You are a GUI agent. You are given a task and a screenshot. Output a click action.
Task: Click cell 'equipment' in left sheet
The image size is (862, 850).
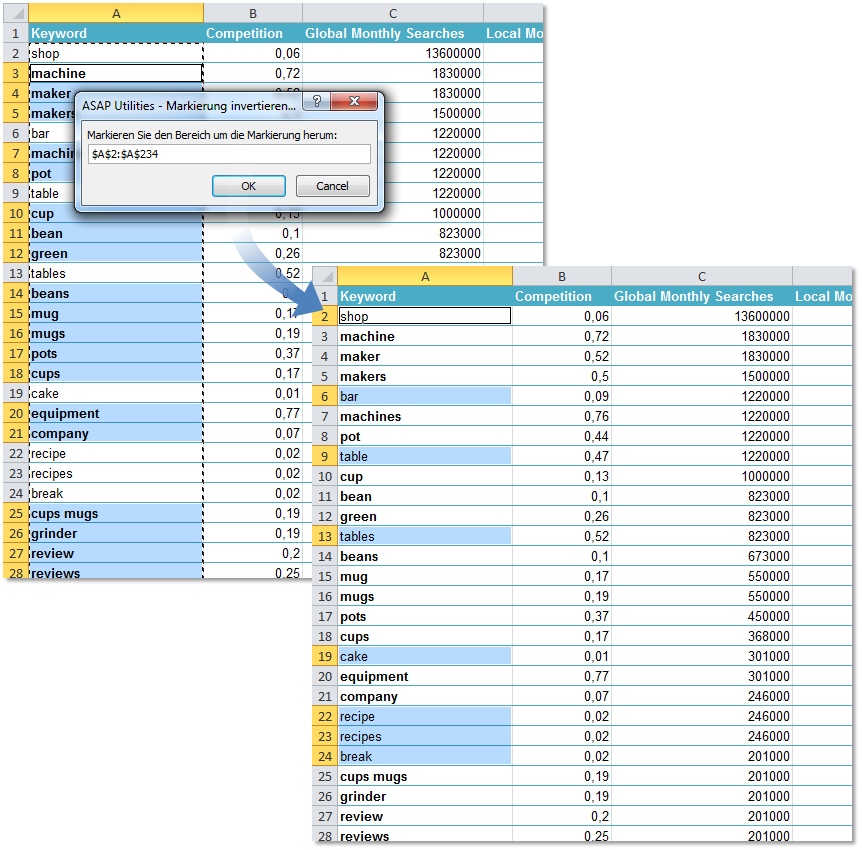pyautogui.click(x=116, y=413)
